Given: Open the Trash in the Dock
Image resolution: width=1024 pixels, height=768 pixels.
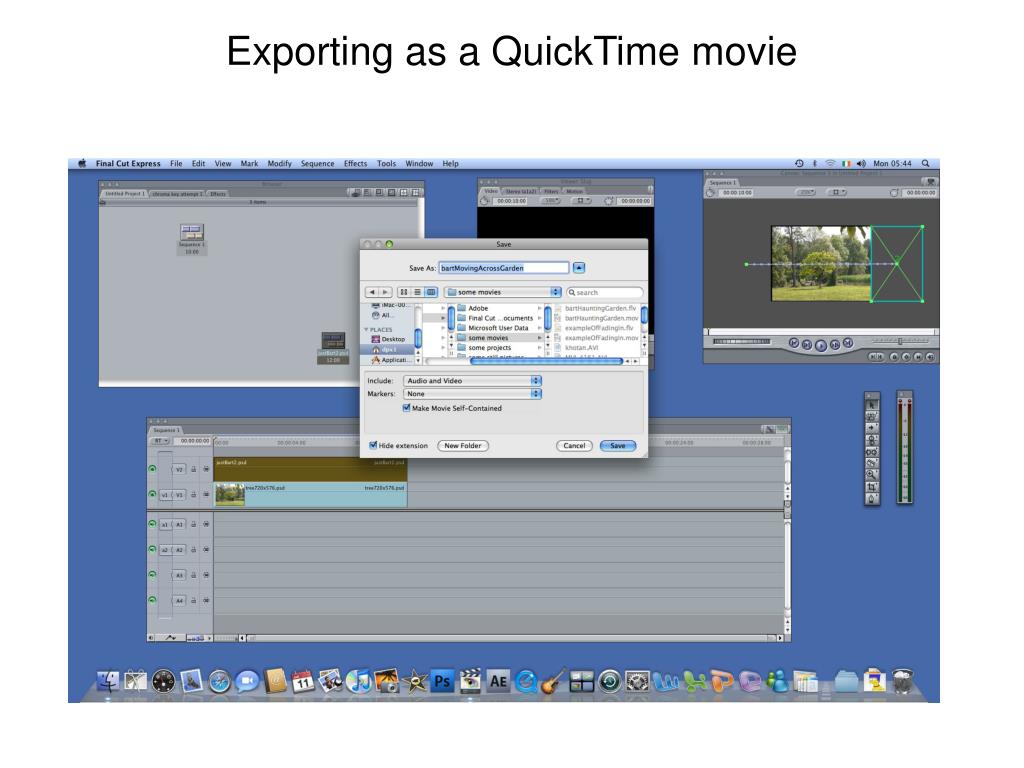Looking at the screenshot, I should (903, 681).
